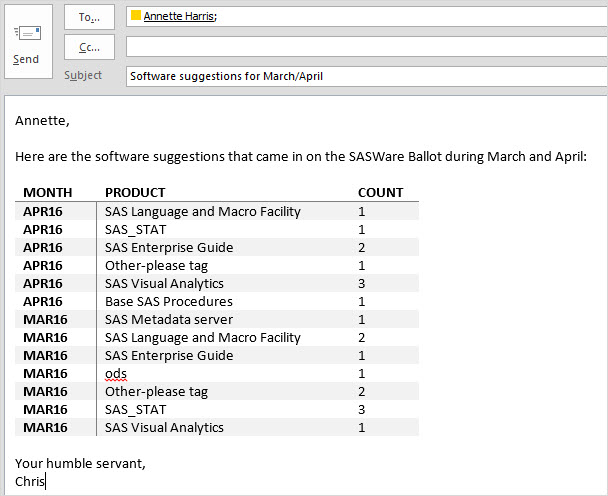Click the SAS Metadata server cell
Image resolution: width=608 pixels, height=496 pixels.
point(169,320)
